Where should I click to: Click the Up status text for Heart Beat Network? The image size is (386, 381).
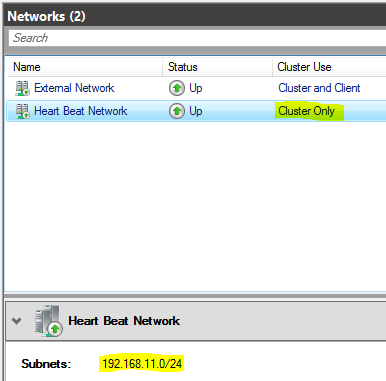pyautogui.click(x=196, y=111)
